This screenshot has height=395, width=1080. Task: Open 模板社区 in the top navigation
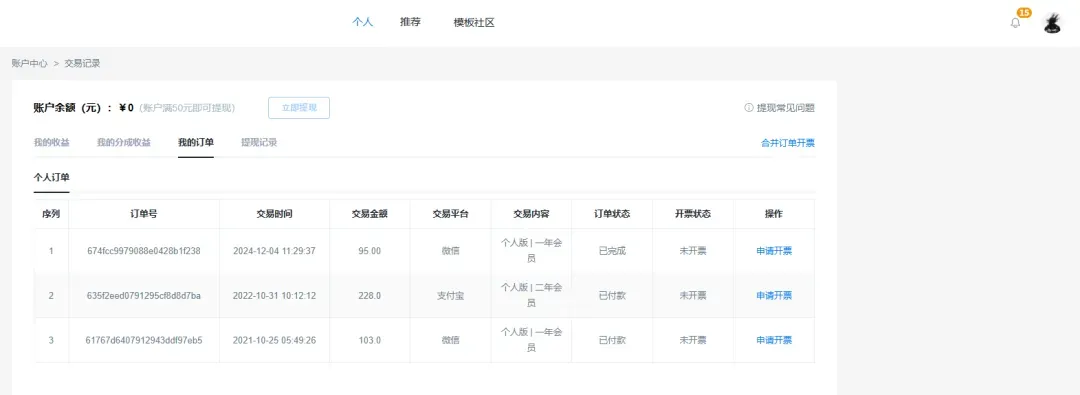[474, 22]
